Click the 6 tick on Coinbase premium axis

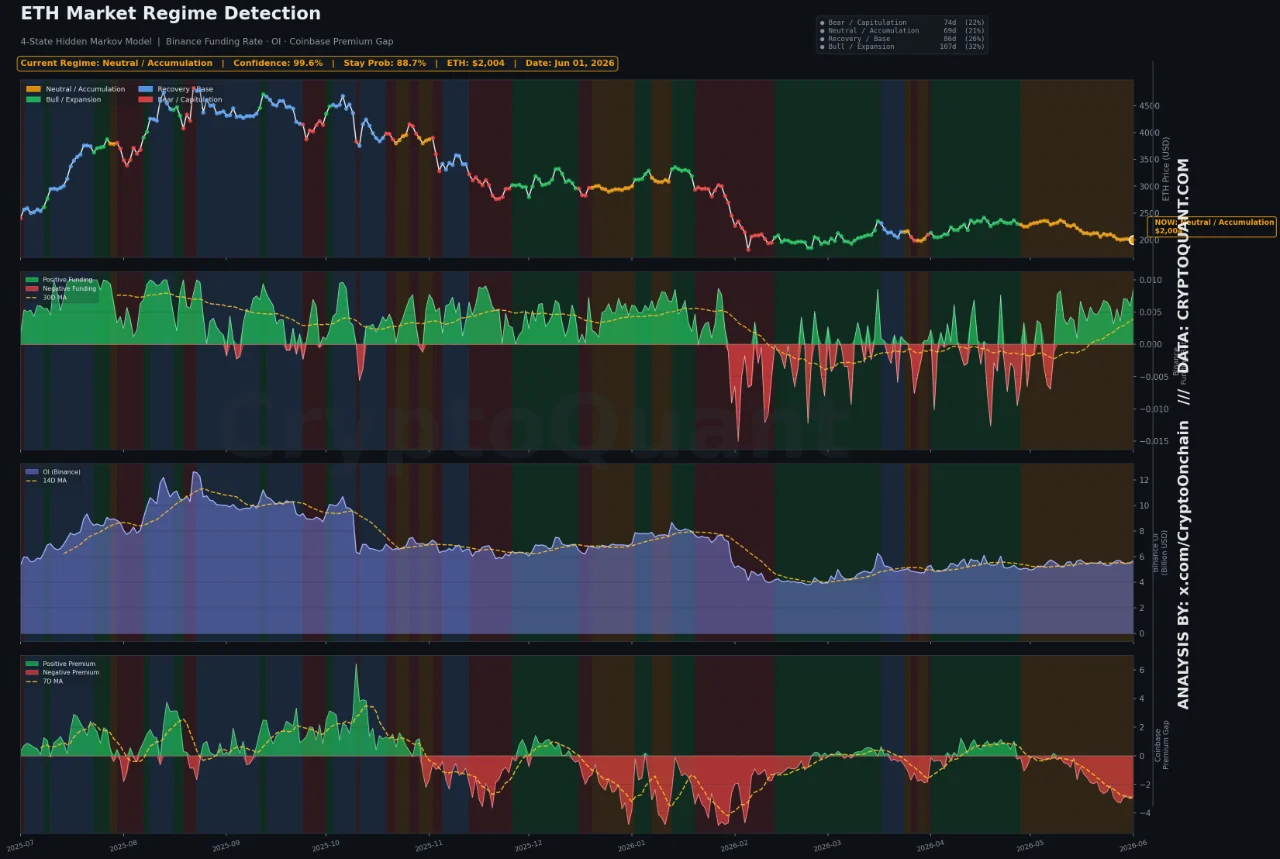(1141, 671)
